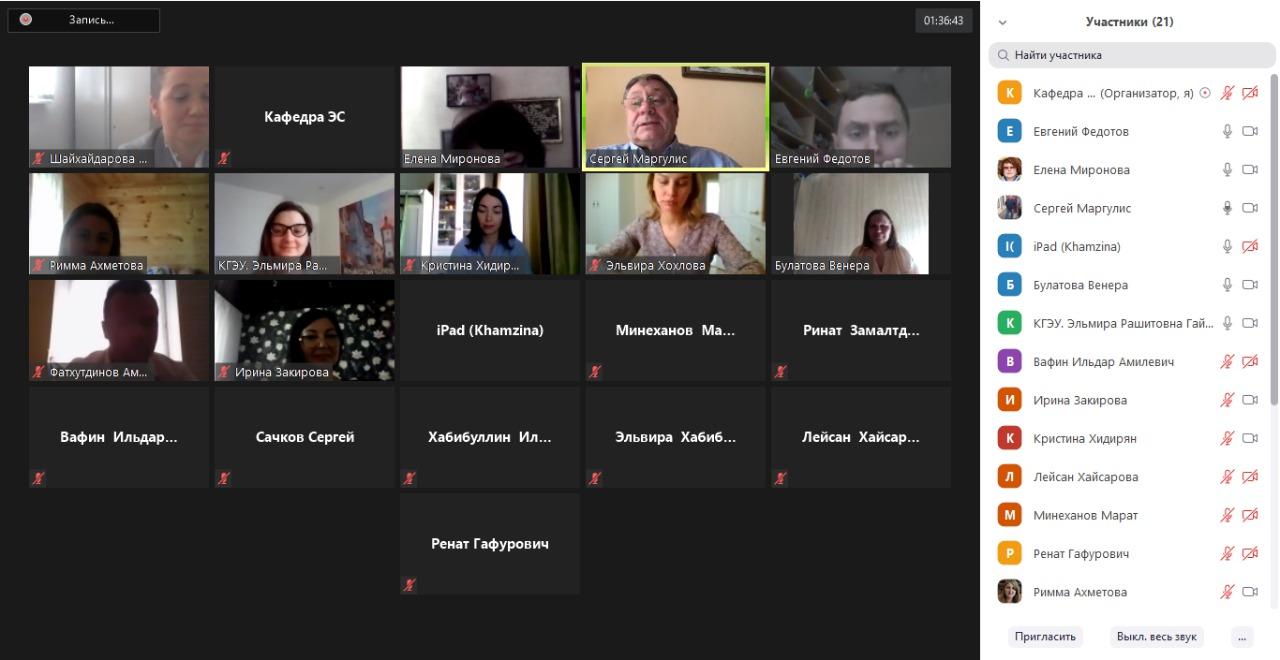Toggle the muted microphone for Лейсан Хайсарова
This screenshot has width=1280, height=660.
[1227, 476]
